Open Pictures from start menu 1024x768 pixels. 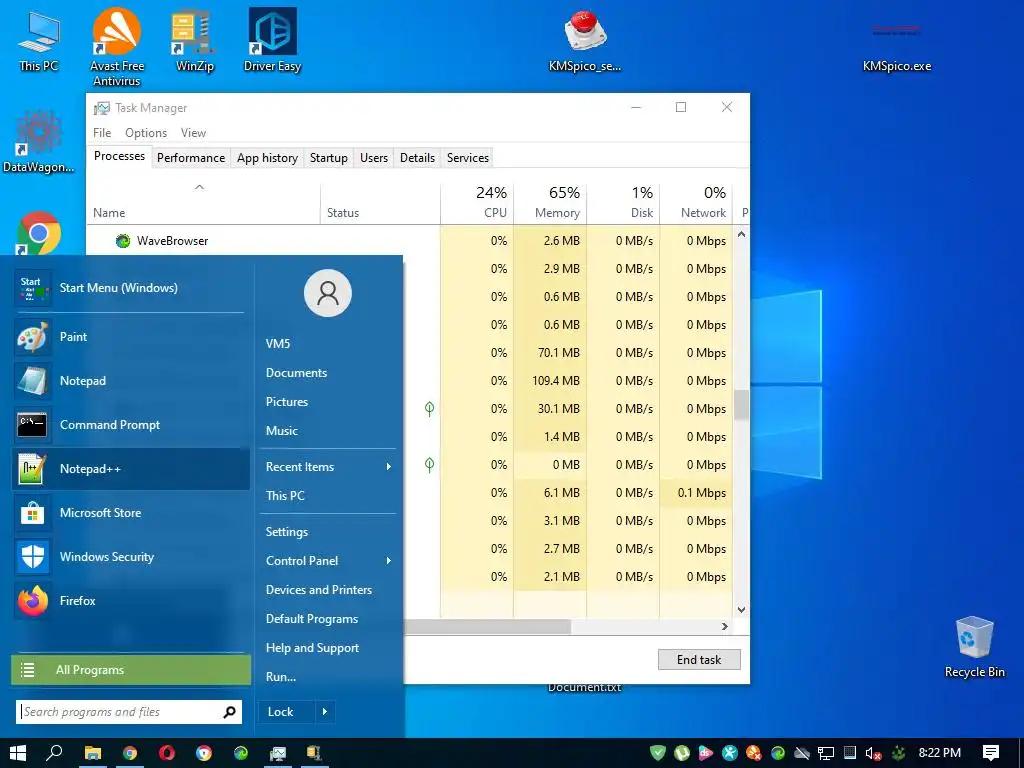(287, 402)
